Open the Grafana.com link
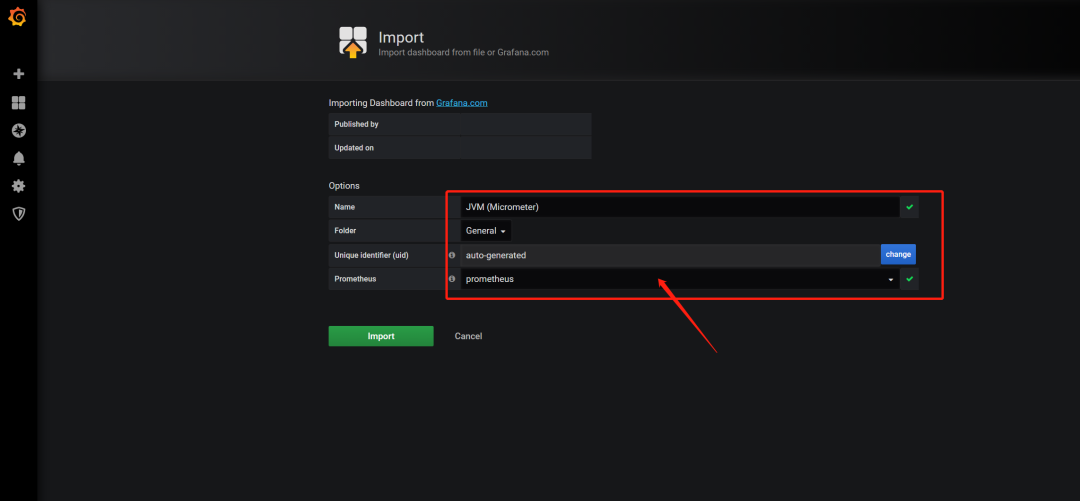 [x=461, y=103]
